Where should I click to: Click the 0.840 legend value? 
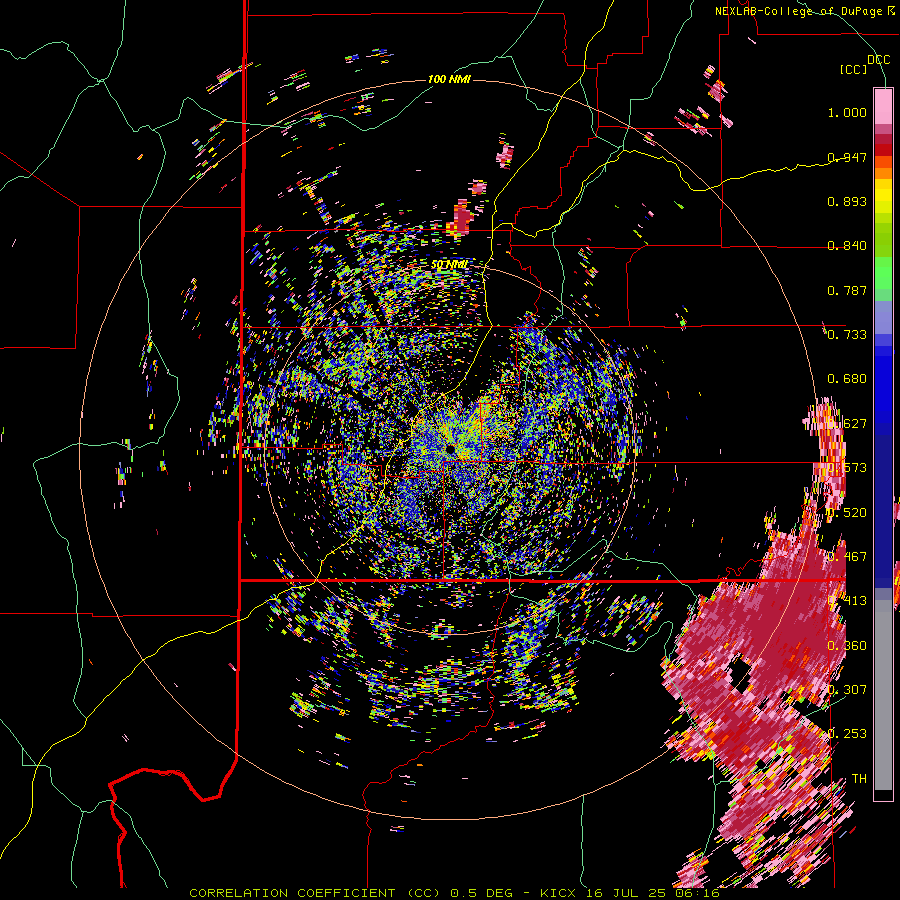(x=847, y=246)
